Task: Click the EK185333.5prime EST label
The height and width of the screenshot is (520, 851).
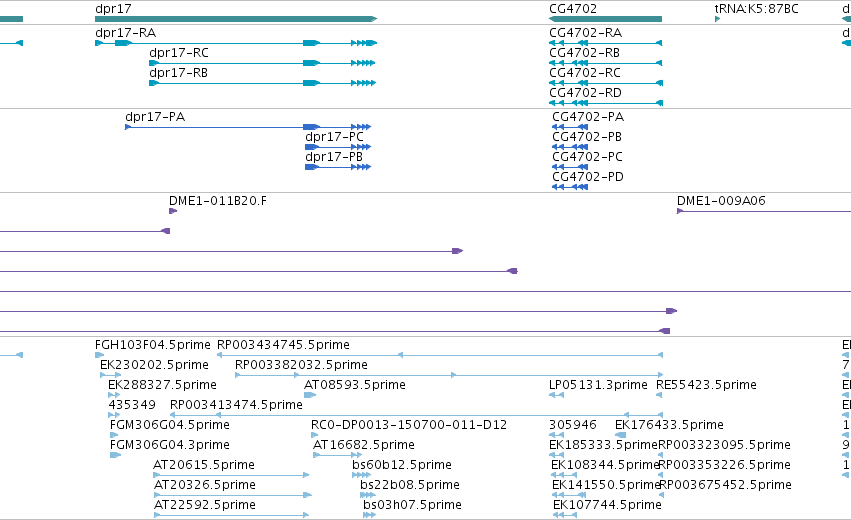Action: pos(604,445)
